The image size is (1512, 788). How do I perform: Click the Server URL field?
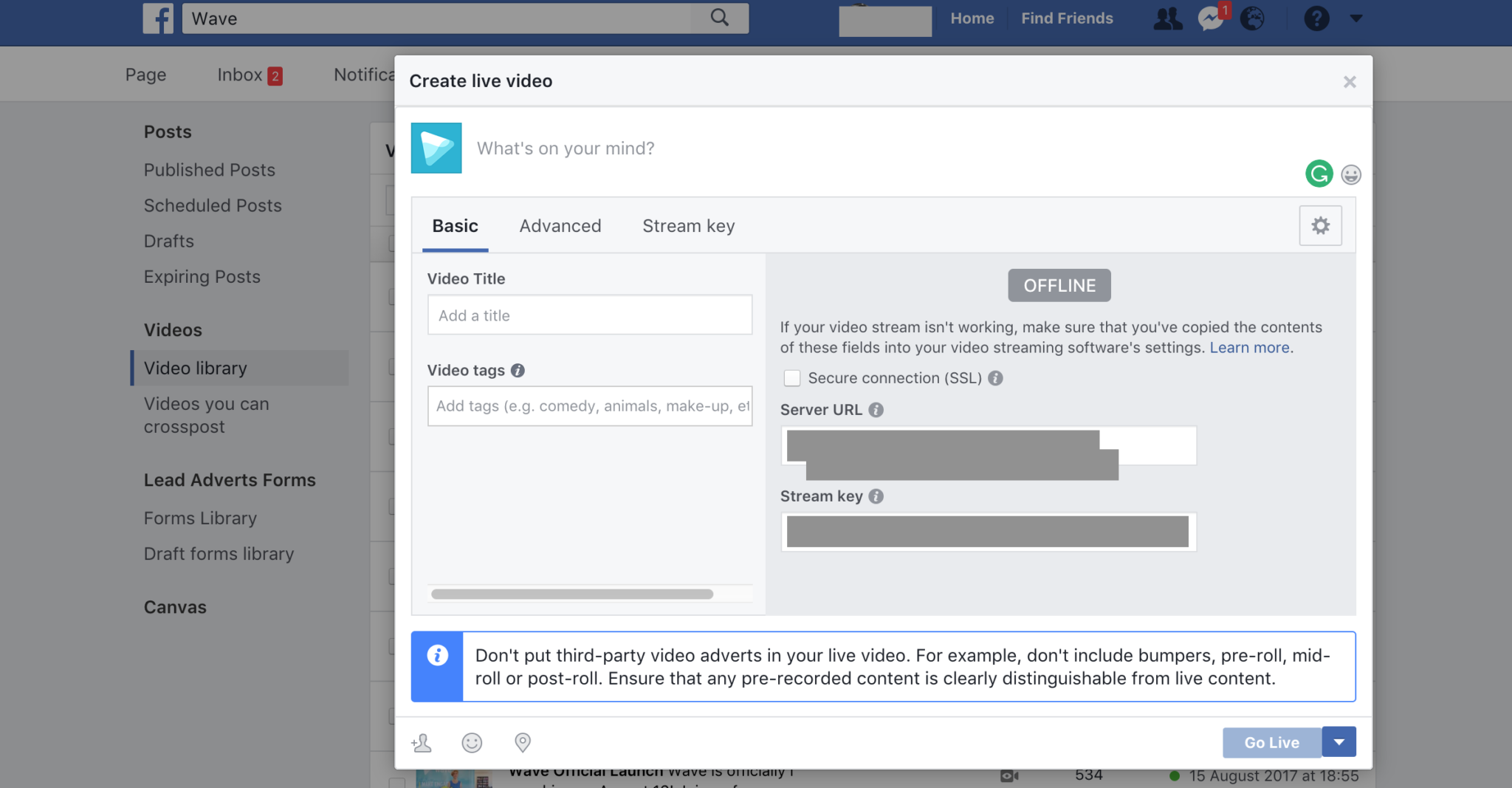[989, 445]
